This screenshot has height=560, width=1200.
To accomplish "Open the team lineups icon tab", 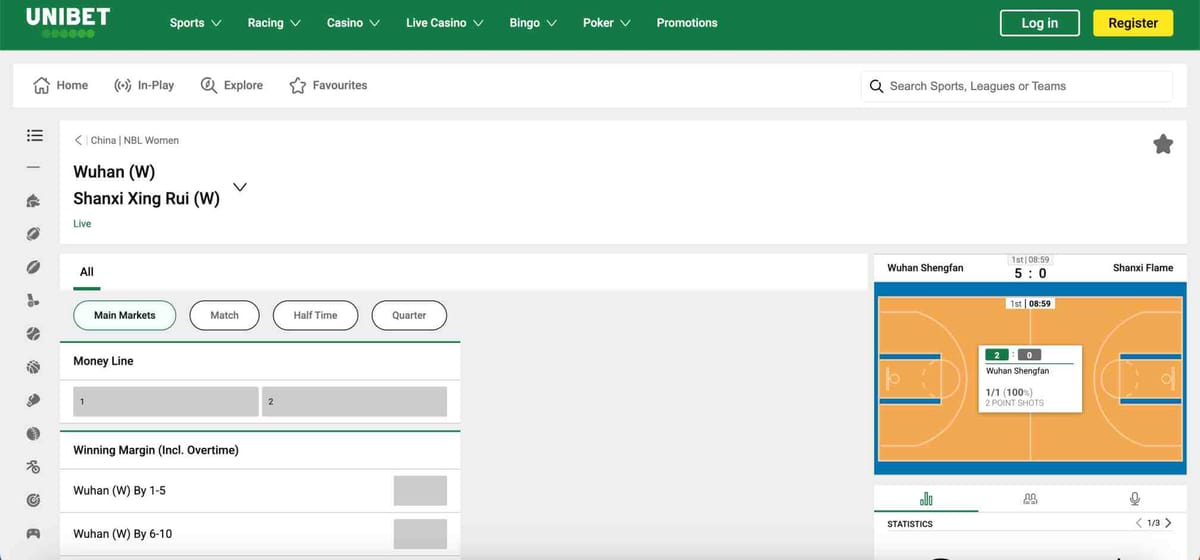I will tap(1030, 499).
